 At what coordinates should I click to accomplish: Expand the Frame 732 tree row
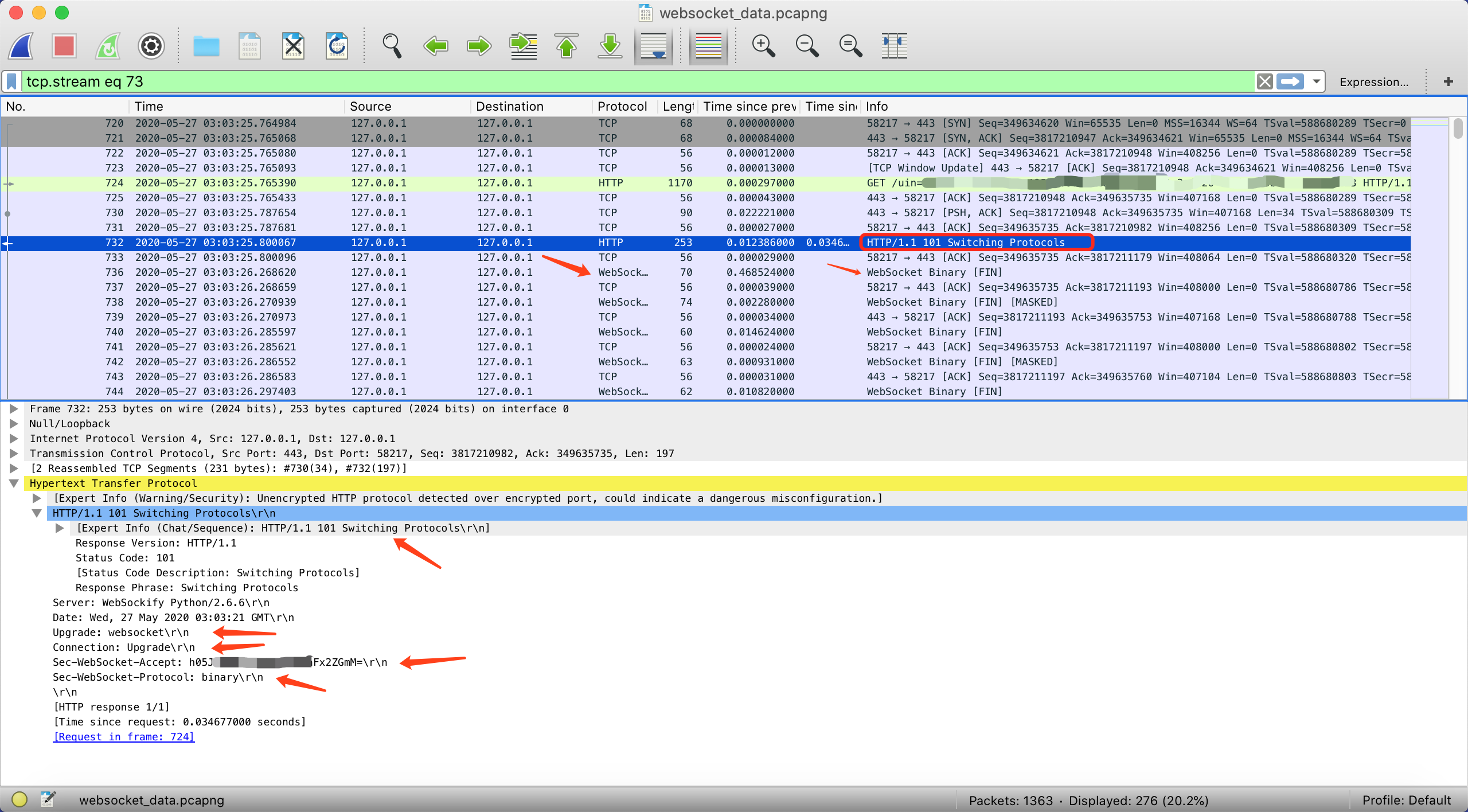point(14,409)
